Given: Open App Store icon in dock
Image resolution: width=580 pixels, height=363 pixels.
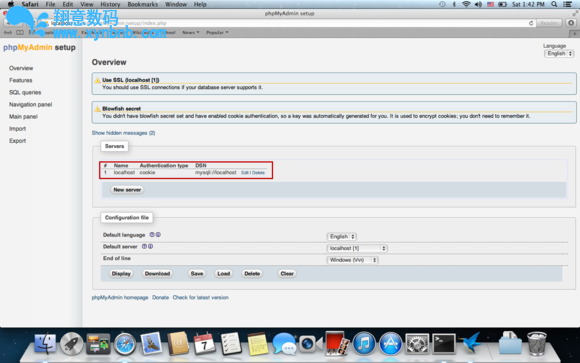Looking at the screenshot, I should (x=391, y=344).
